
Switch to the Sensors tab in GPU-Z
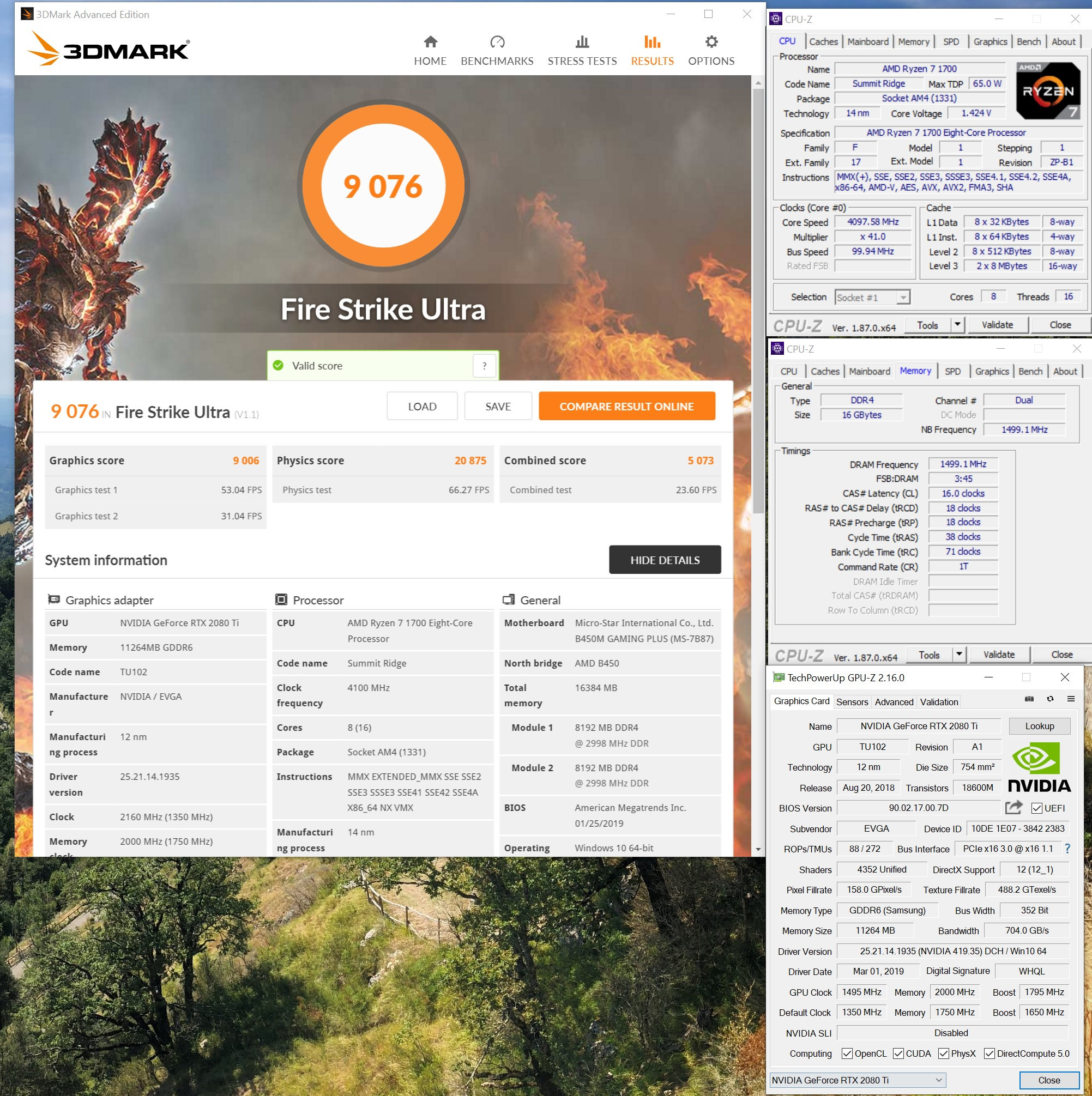[852, 702]
